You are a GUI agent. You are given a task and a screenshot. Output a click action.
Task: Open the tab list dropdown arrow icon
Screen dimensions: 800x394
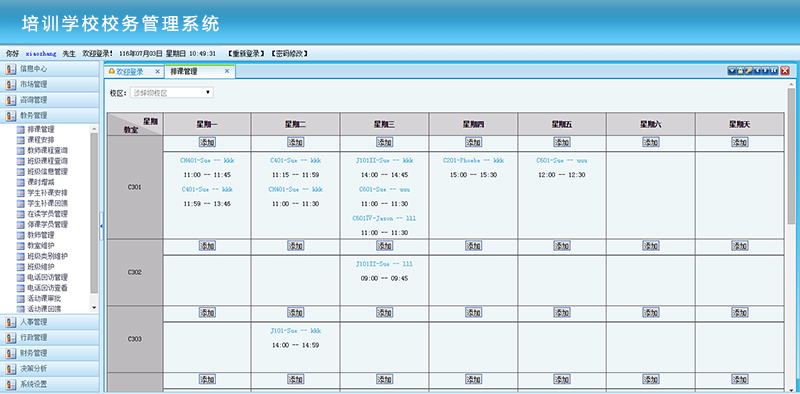point(732,70)
